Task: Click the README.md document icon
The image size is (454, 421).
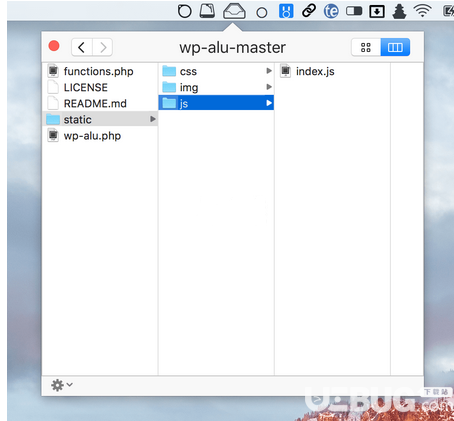Action: [x=53, y=103]
